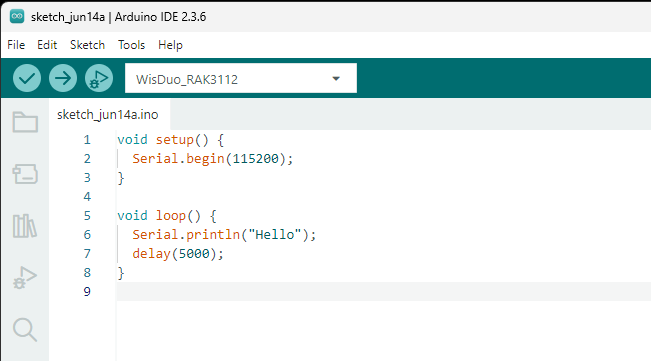Open the File menu
Image resolution: width=651 pixels, height=361 pixels.
pos(16,45)
